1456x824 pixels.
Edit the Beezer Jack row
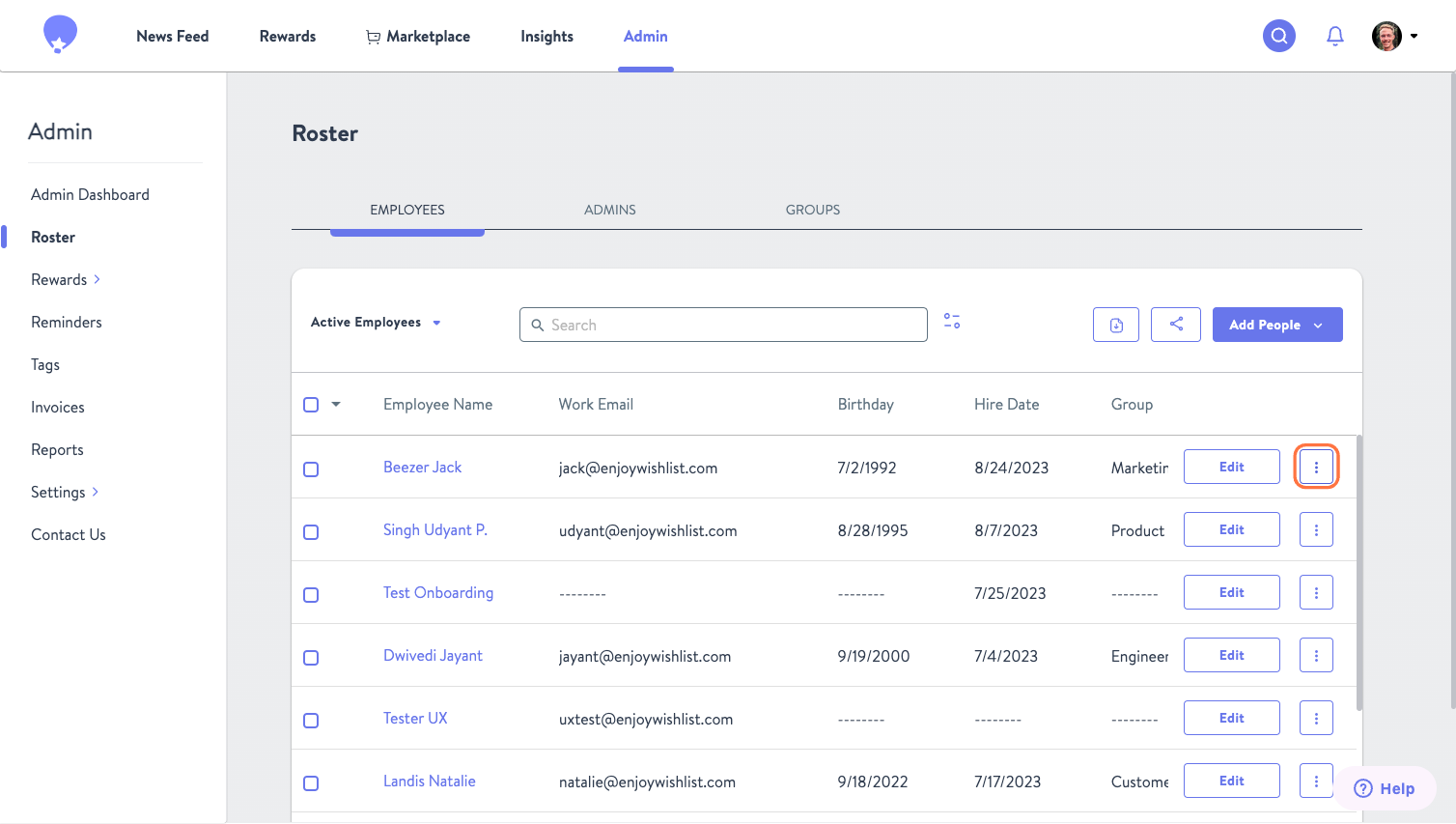click(1232, 467)
